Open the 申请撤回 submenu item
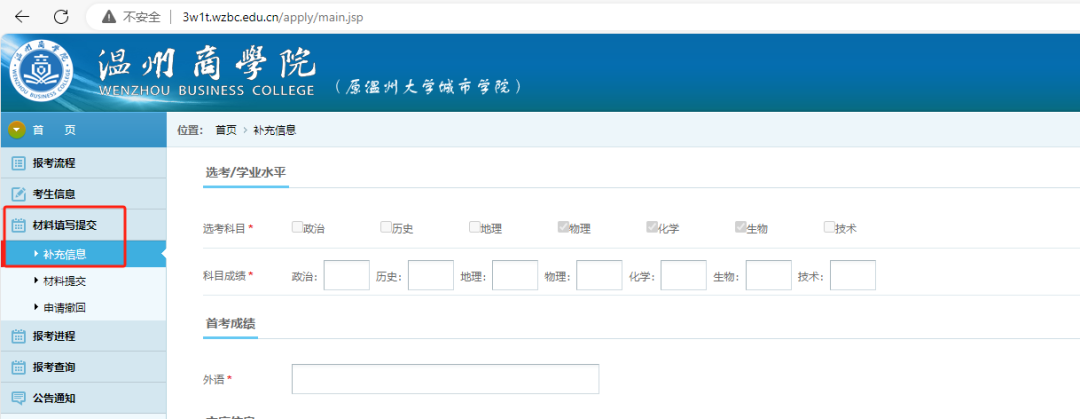The image size is (1080, 419). pos(64,308)
